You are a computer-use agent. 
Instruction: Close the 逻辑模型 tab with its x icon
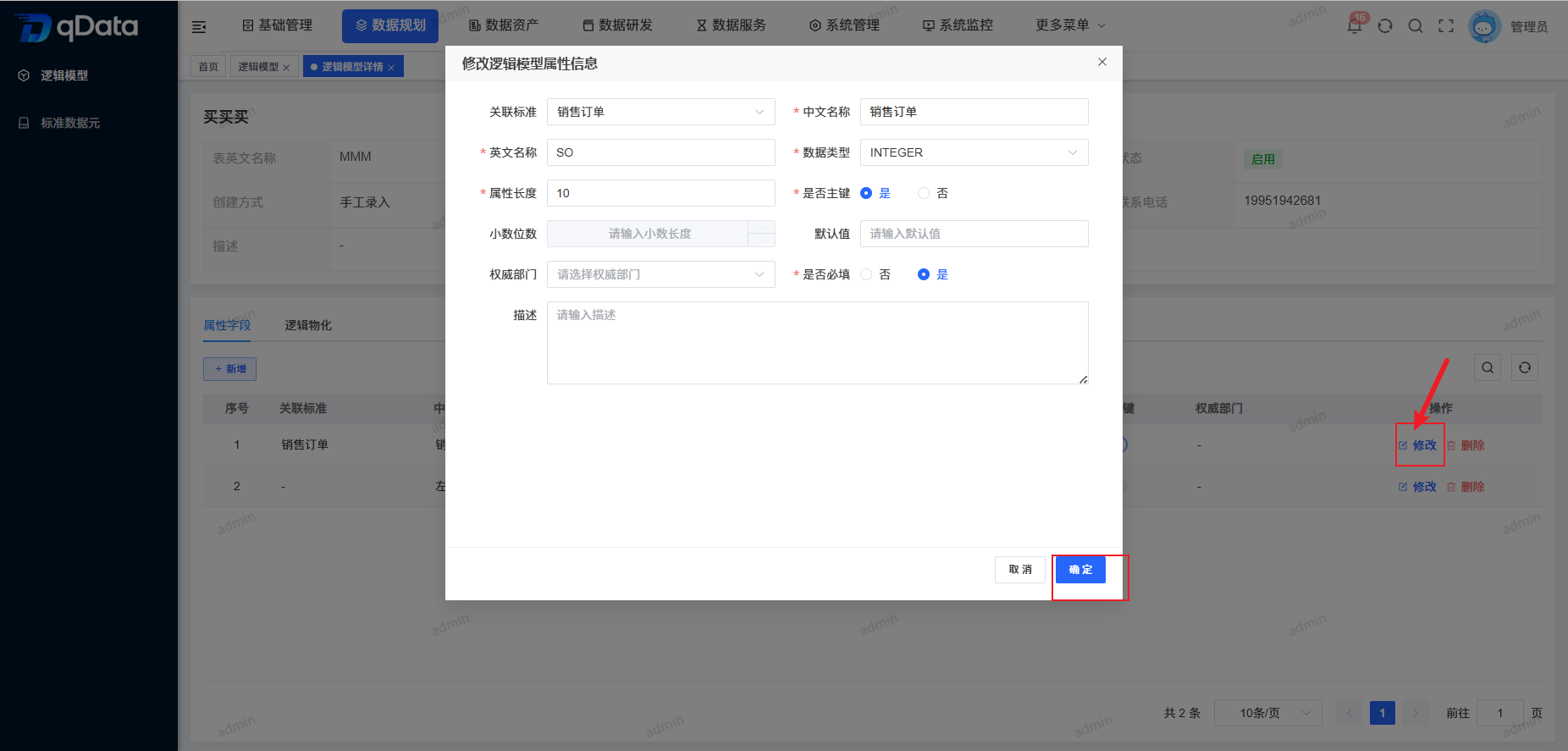(x=286, y=68)
